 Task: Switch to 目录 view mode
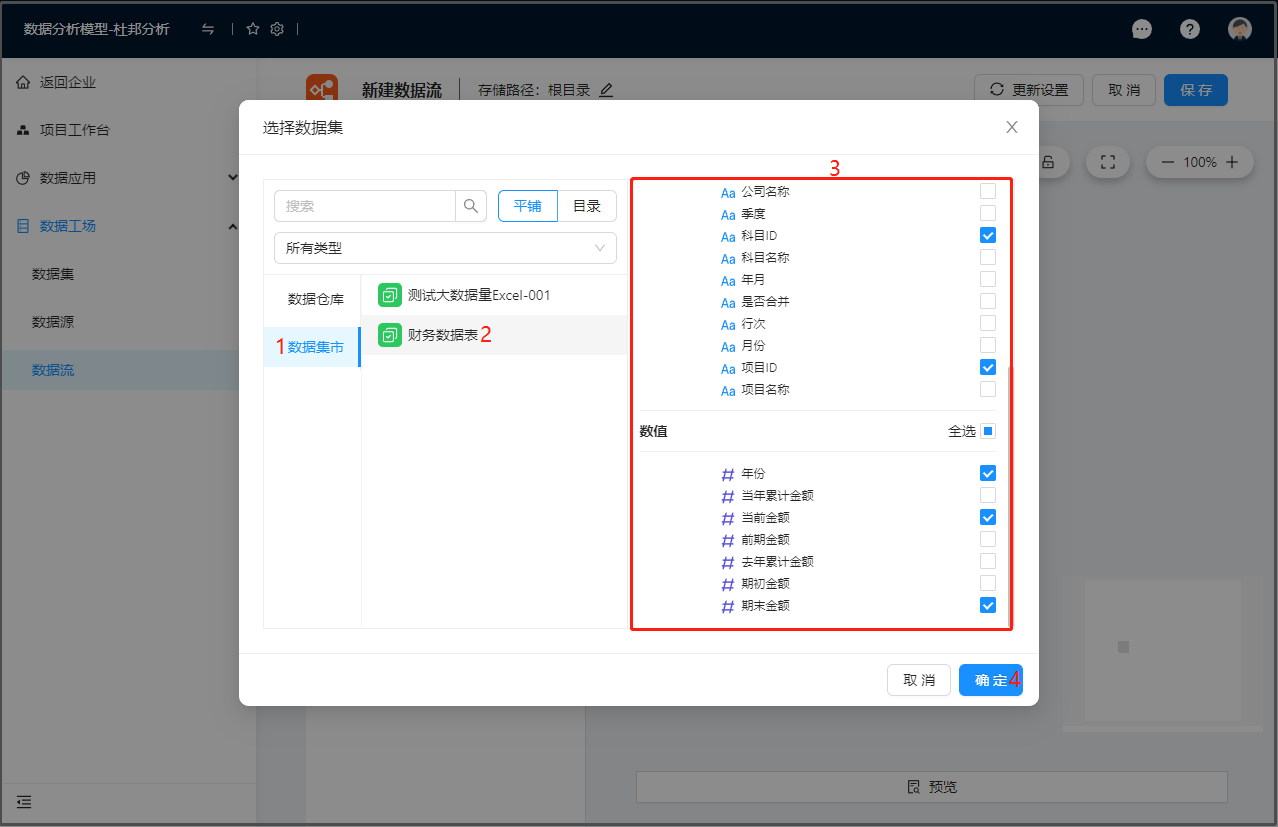[x=586, y=206]
